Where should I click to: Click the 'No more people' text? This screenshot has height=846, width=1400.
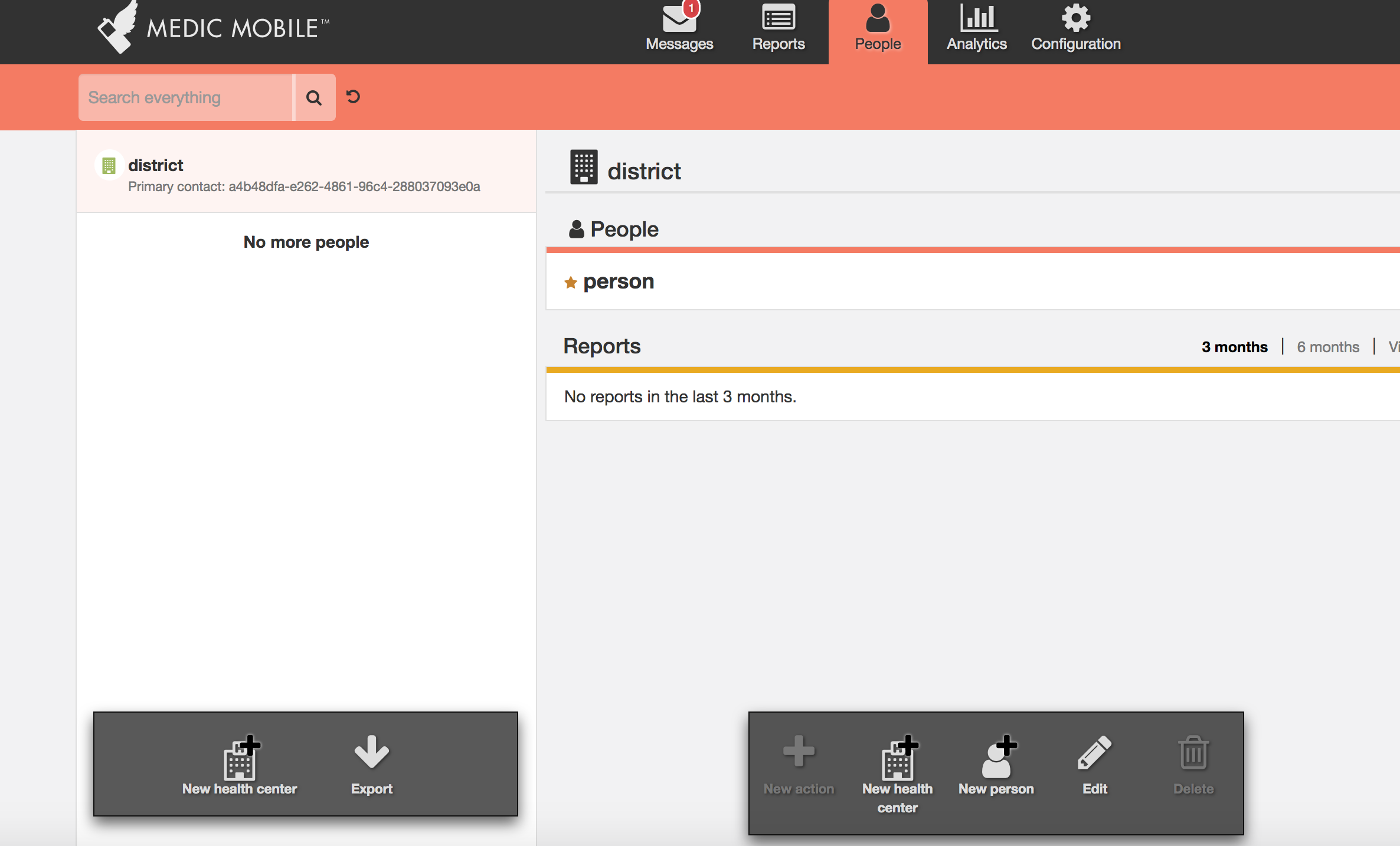click(x=306, y=242)
